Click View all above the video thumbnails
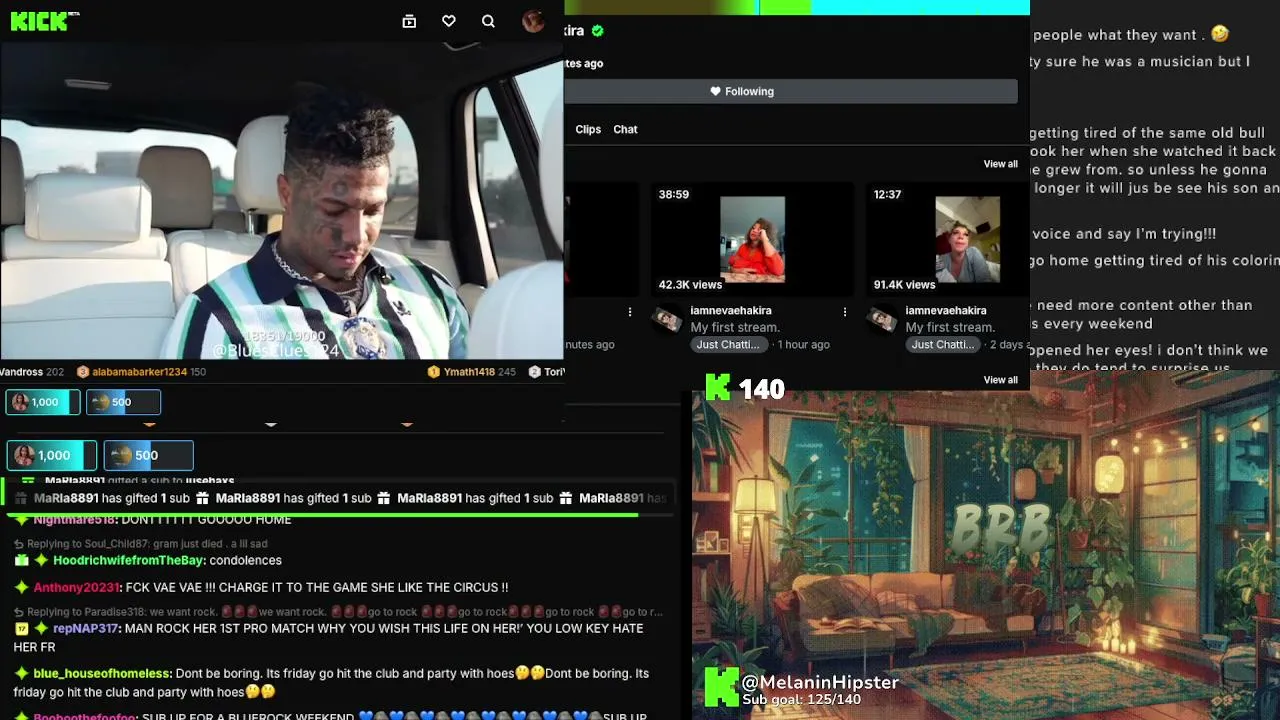This screenshot has width=1280, height=720. [x=1000, y=164]
